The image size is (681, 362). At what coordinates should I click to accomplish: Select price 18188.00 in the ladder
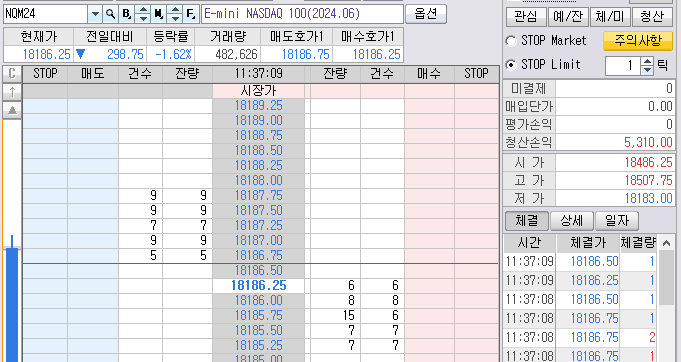[258, 181]
